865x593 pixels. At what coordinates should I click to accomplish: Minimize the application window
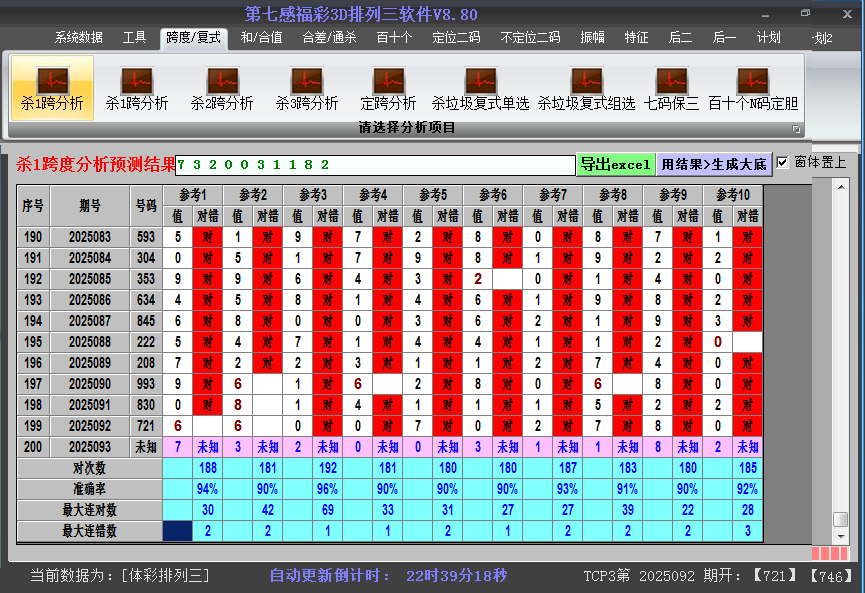(x=765, y=14)
